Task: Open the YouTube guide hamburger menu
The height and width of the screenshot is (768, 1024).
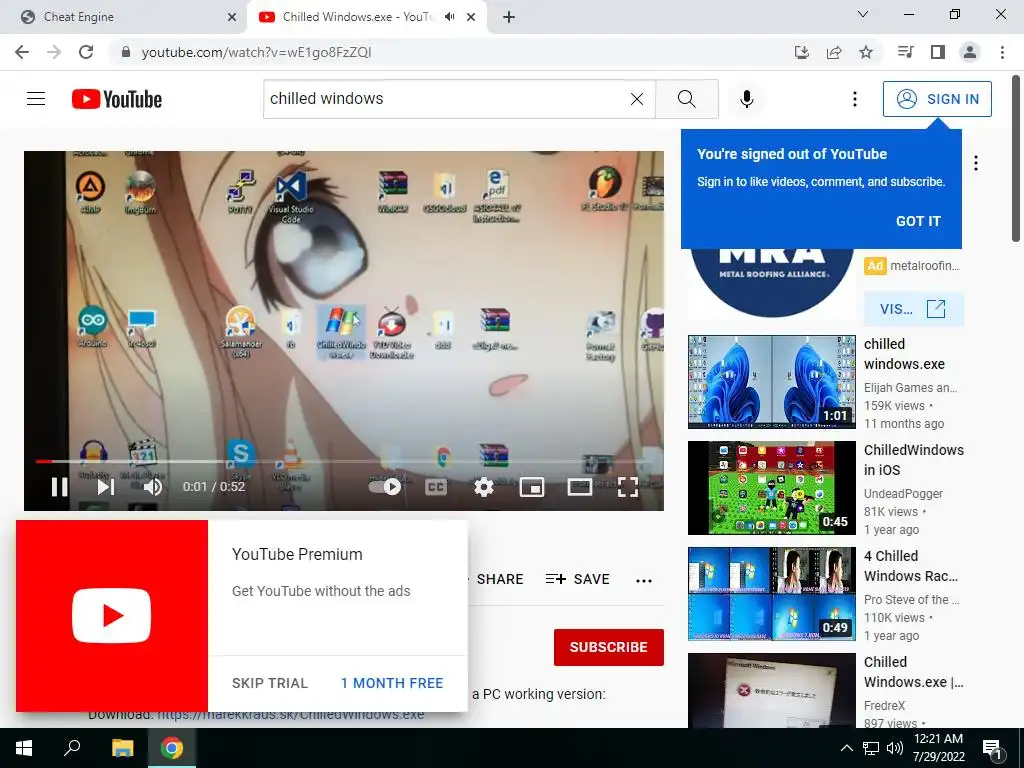Action: [x=36, y=99]
